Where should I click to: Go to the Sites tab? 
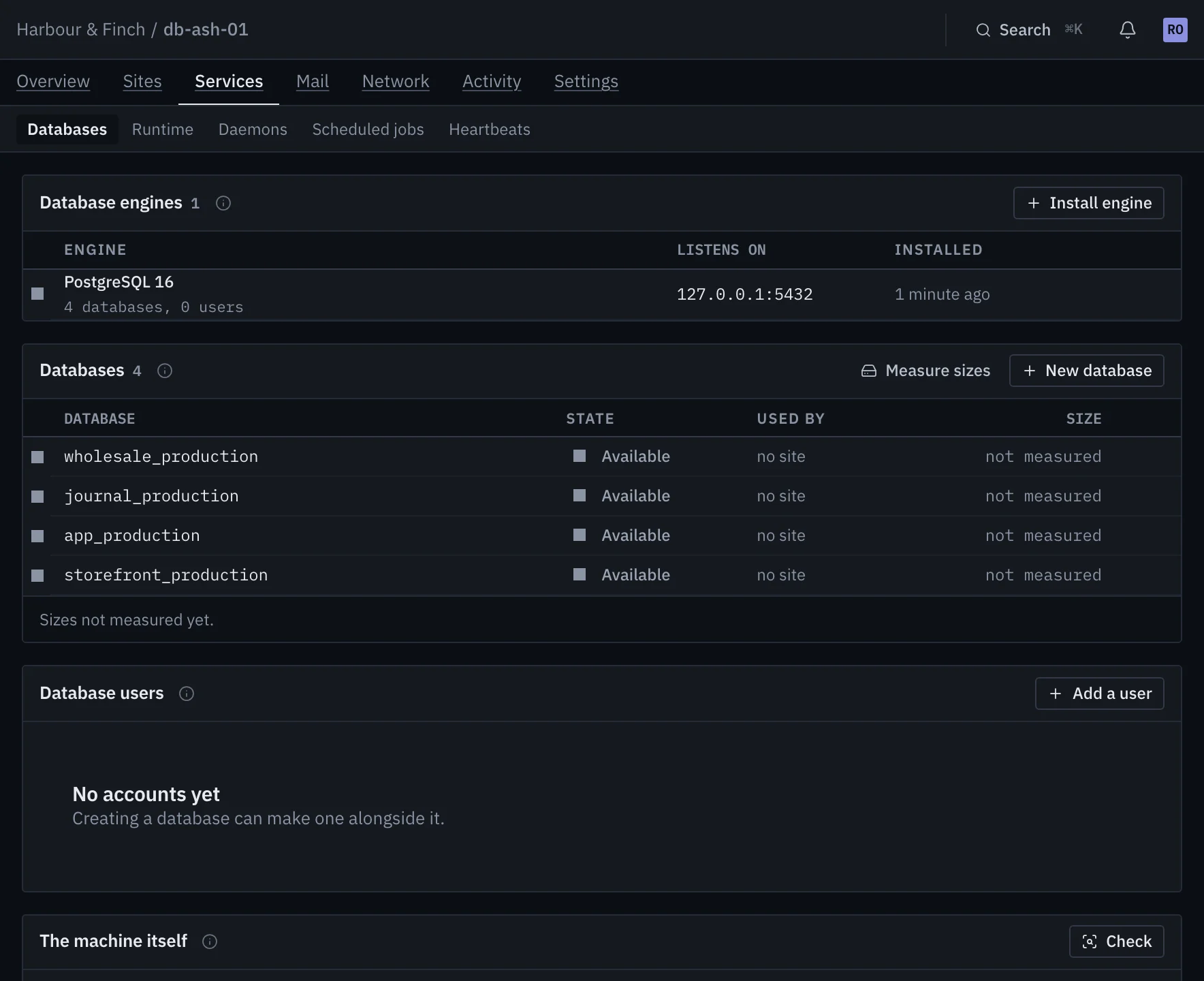point(142,81)
